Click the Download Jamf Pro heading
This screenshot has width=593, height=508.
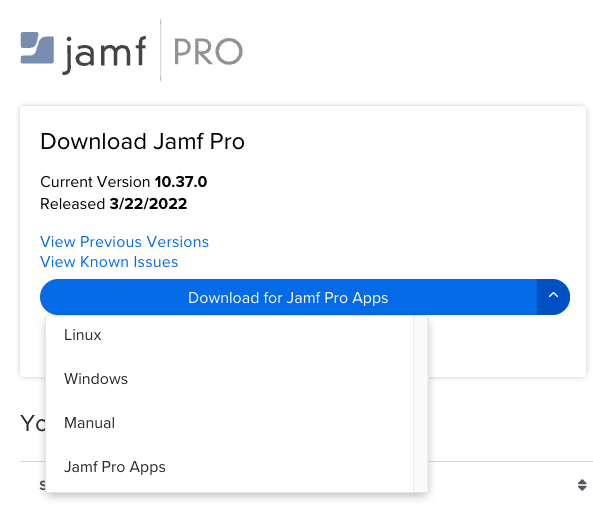point(143,141)
